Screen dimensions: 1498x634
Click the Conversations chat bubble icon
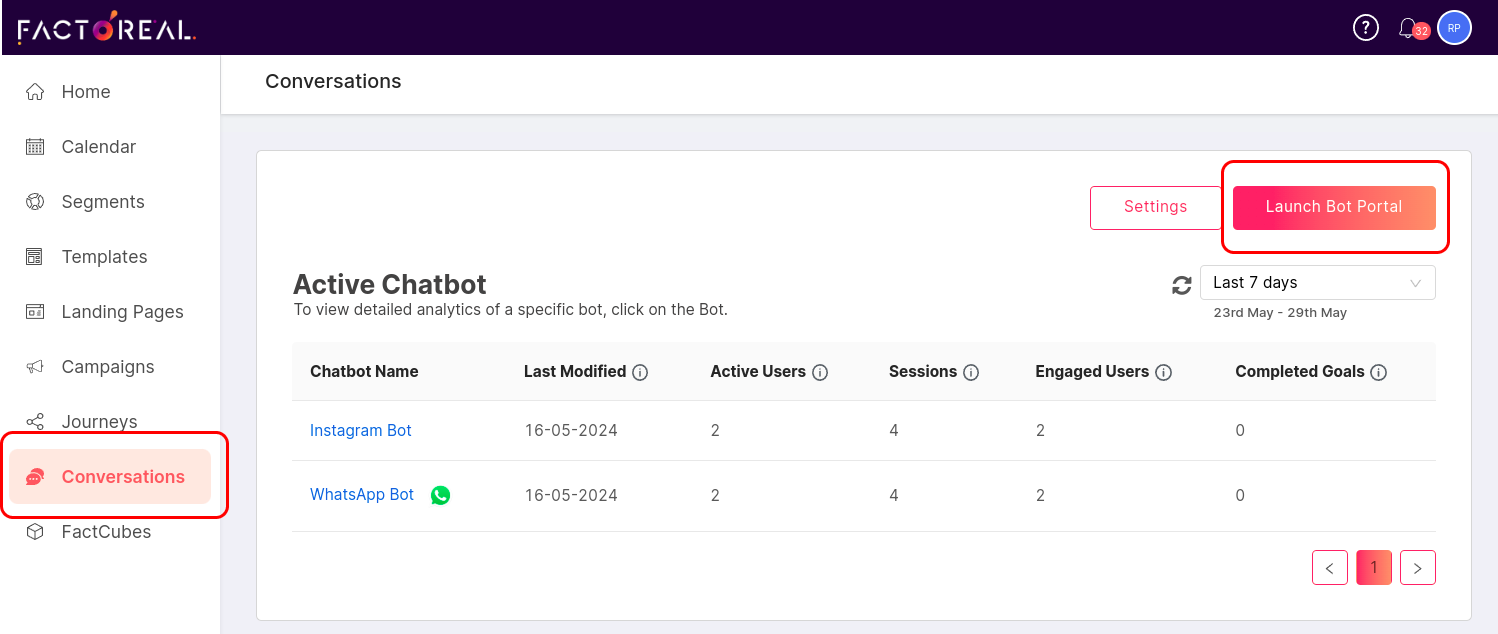coord(35,477)
